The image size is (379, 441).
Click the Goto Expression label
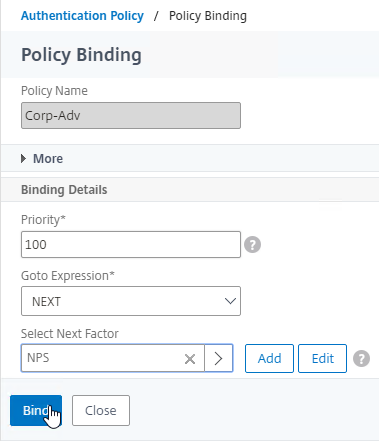click(x=68, y=276)
